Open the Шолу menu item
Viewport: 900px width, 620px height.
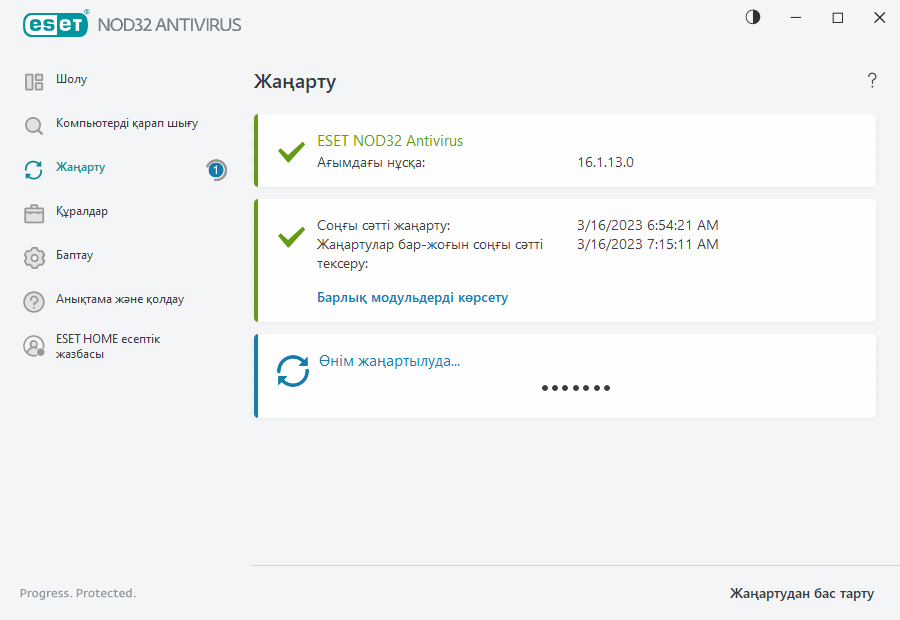click(x=71, y=79)
